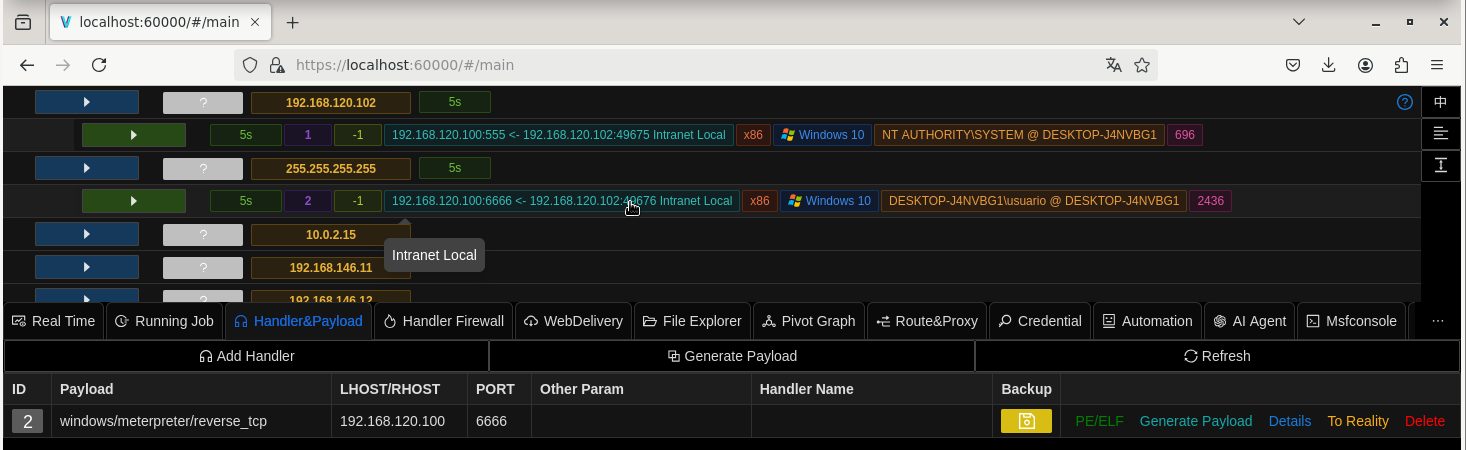Click the 5s heartbeat tag of host 192.168.120.102
Viewport: 1466px width, 450px height.
455,102
